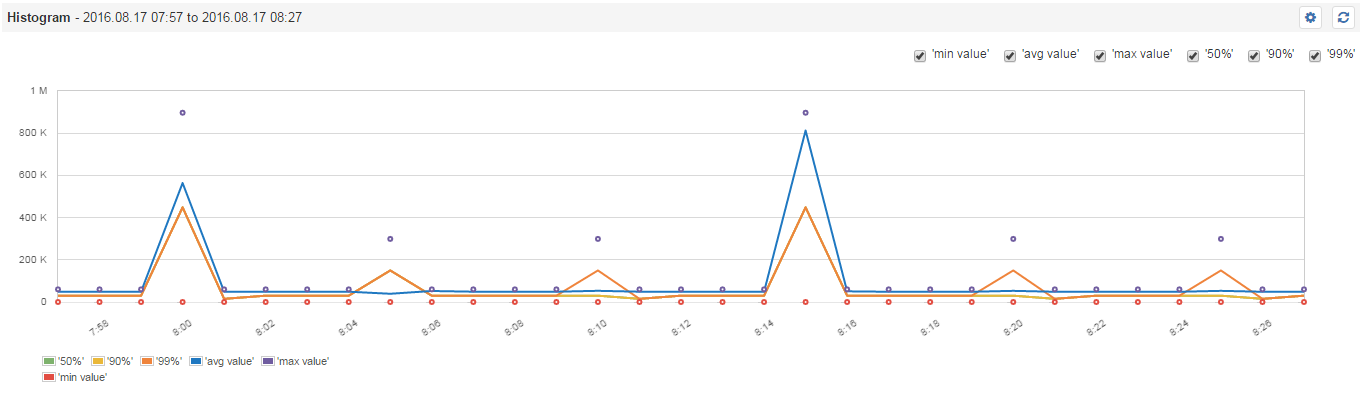
Task: Toggle the '50%' series checkbox
Action: coord(1193,55)
